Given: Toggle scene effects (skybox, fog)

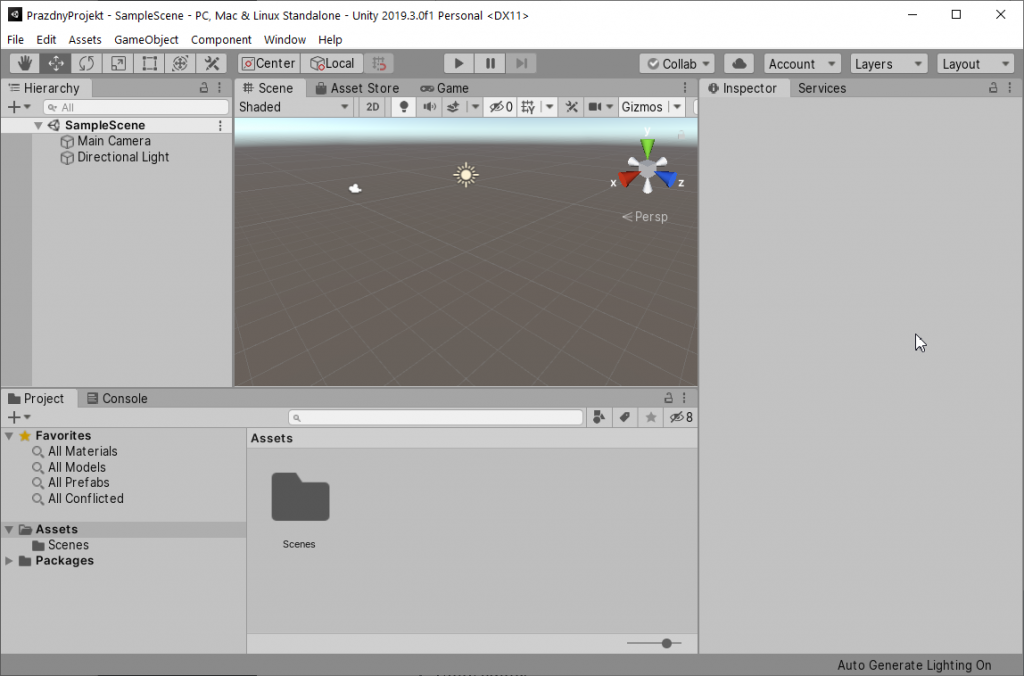Looking at the screenshot, I should (x=453, y=107).
